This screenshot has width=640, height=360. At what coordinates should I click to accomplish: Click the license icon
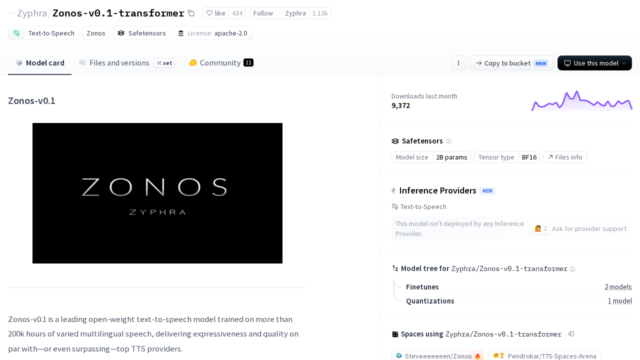[181, 33]
